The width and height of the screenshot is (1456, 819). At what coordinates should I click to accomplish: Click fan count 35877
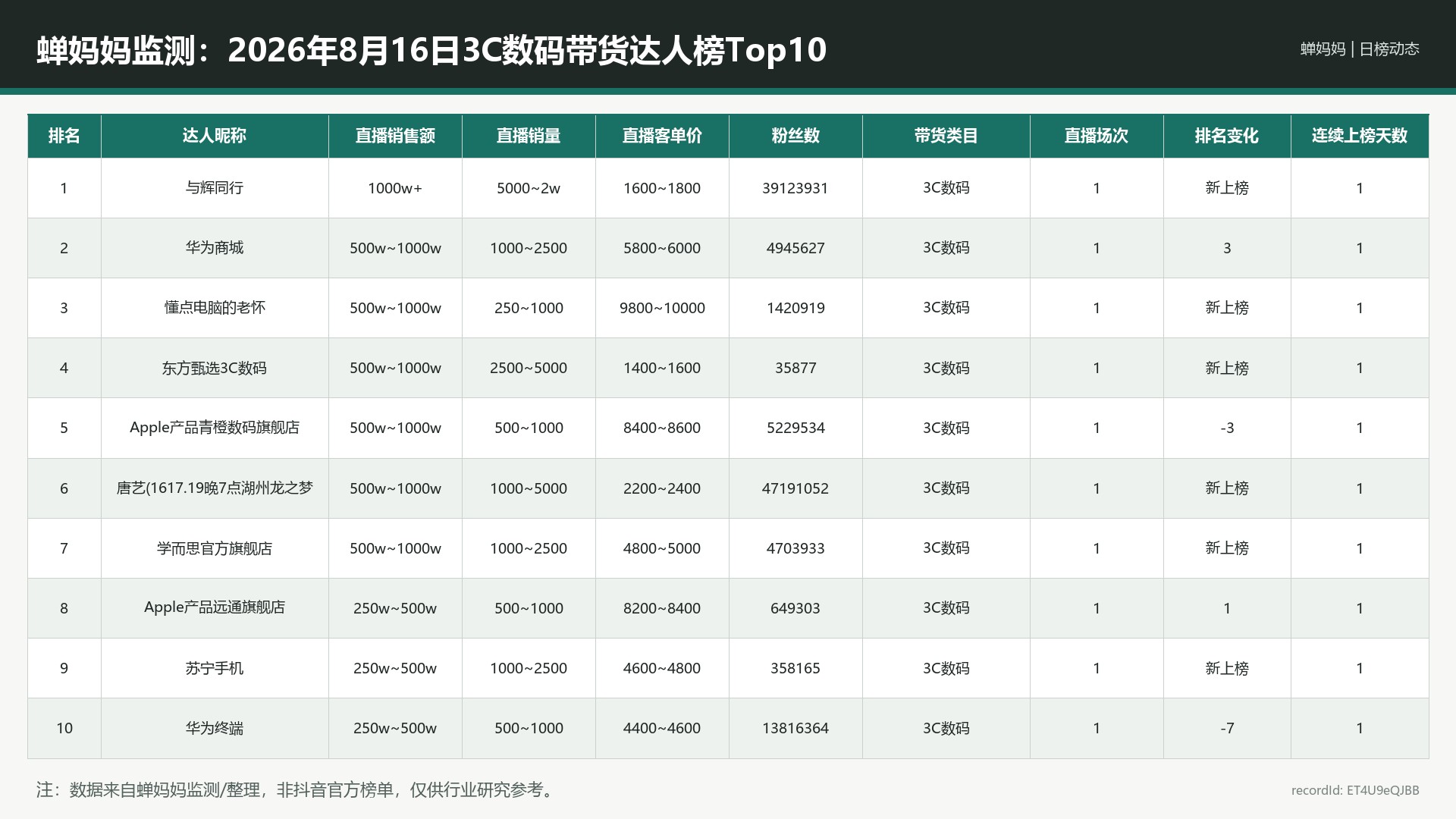click(795, 368)
